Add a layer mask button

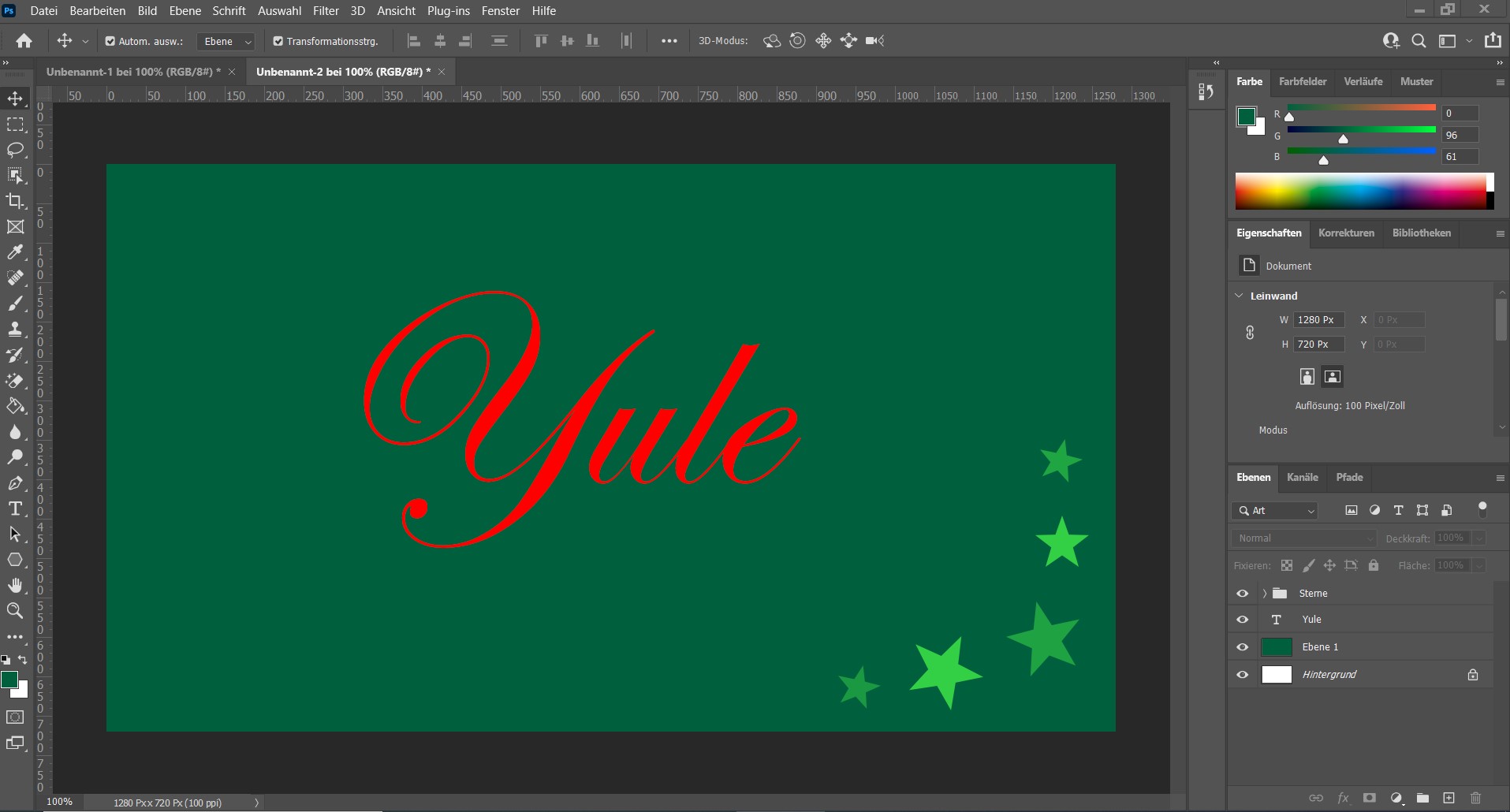(x=1370, y=798)
